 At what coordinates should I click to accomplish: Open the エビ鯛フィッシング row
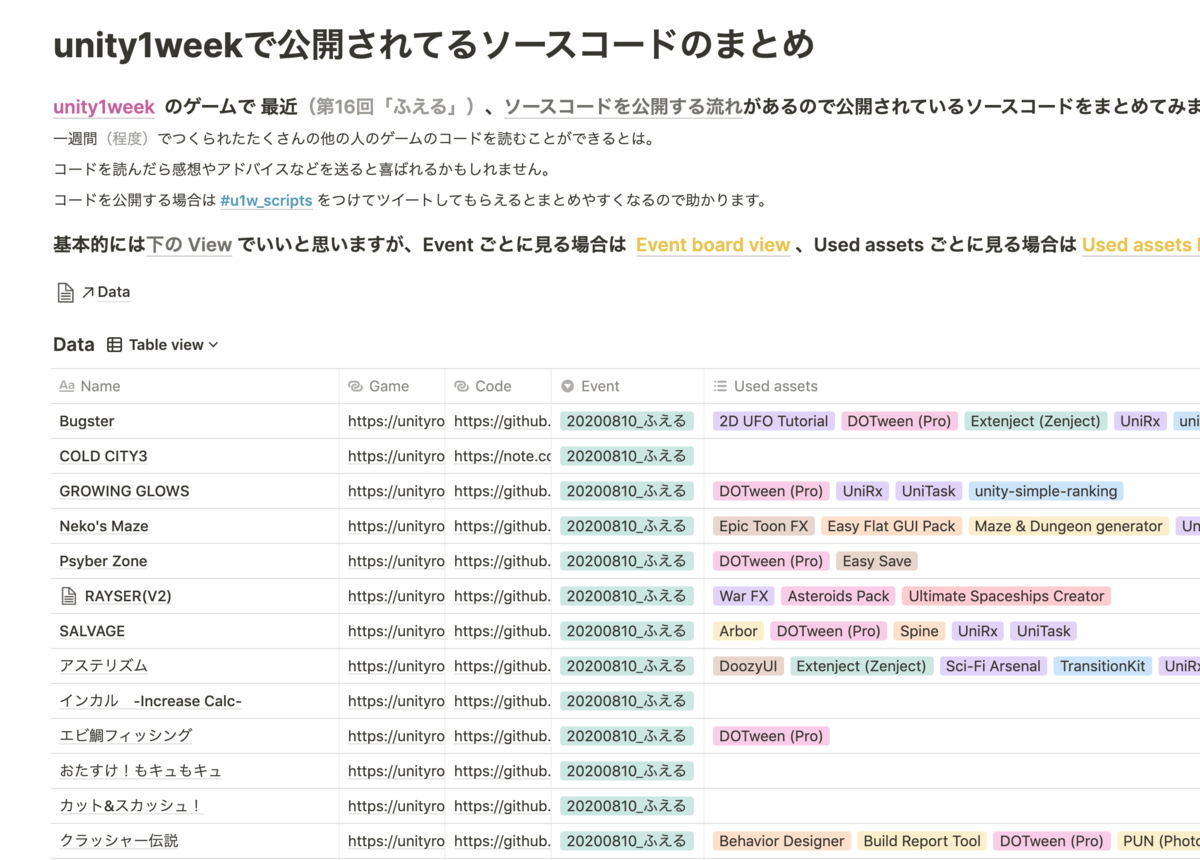pos(125,736)
